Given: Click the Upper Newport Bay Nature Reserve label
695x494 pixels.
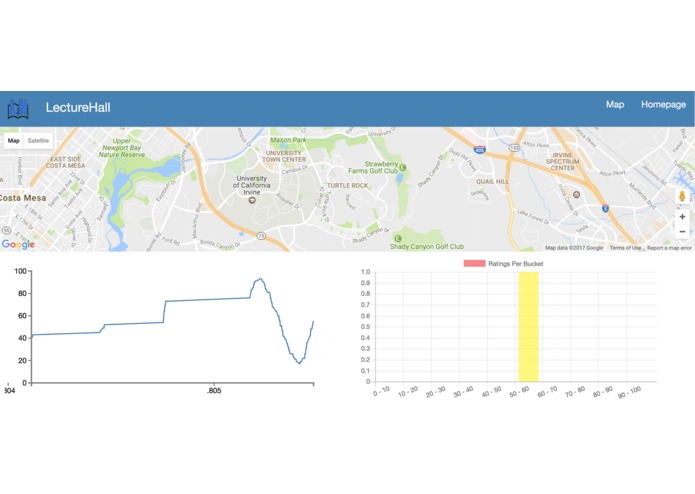Looking at the screenshot, I should pos(122,148).
